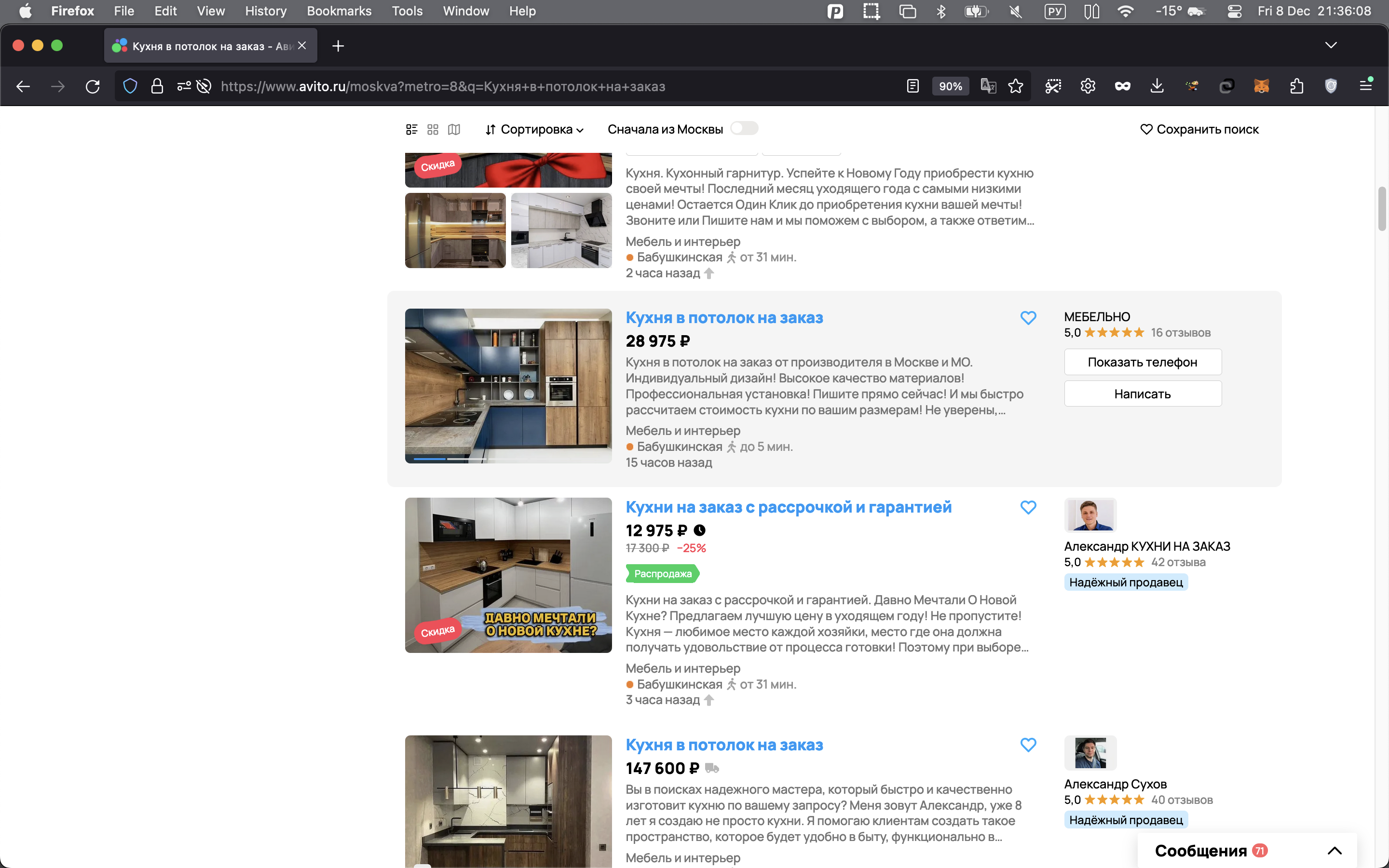
Task: Open the History menu
Action: coord(265,11)
